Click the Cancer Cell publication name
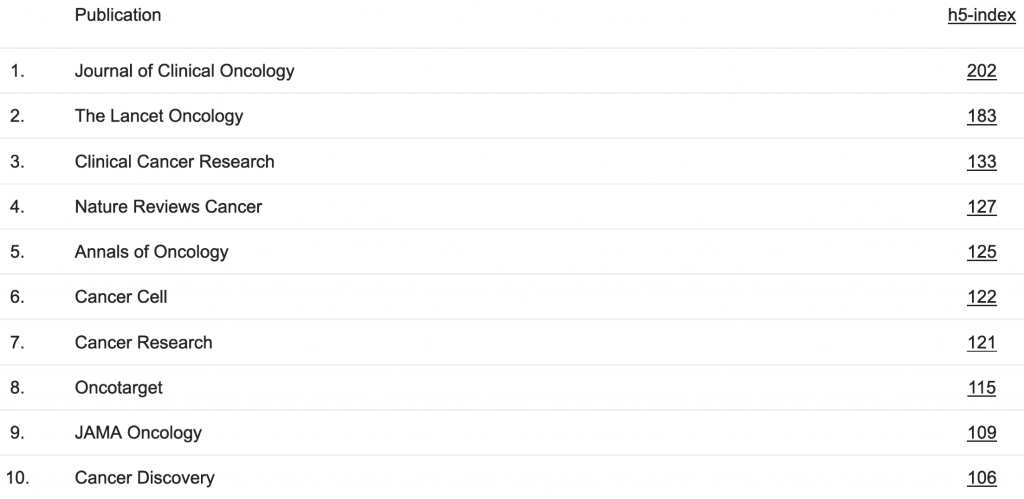The image size is (1024, 499). tap(121, 297)
